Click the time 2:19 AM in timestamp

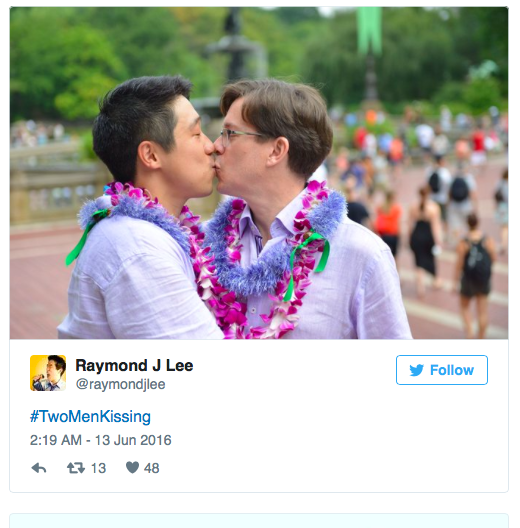(x=56, y=440)
